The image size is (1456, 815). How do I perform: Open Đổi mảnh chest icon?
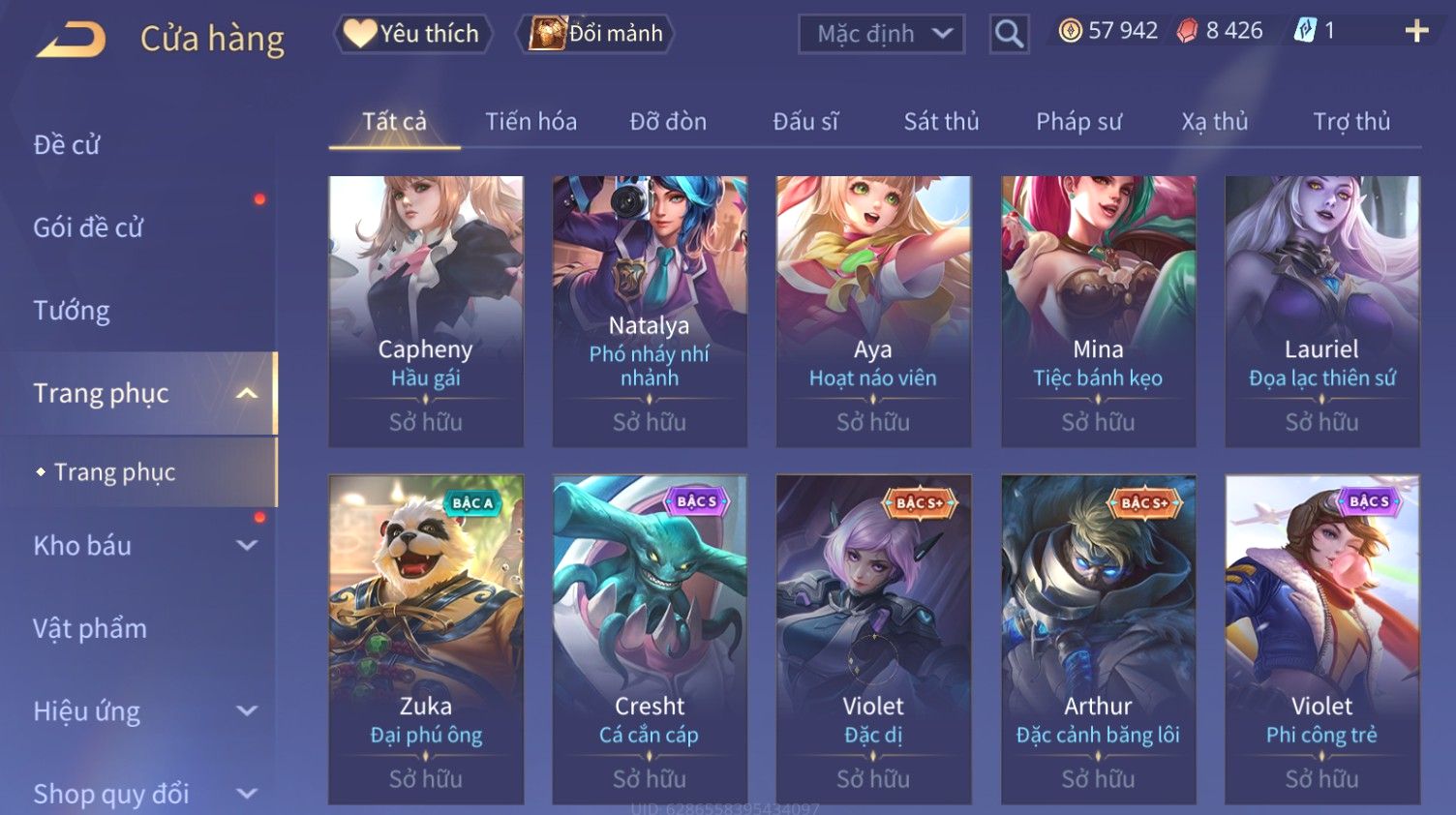click(547, 34)
